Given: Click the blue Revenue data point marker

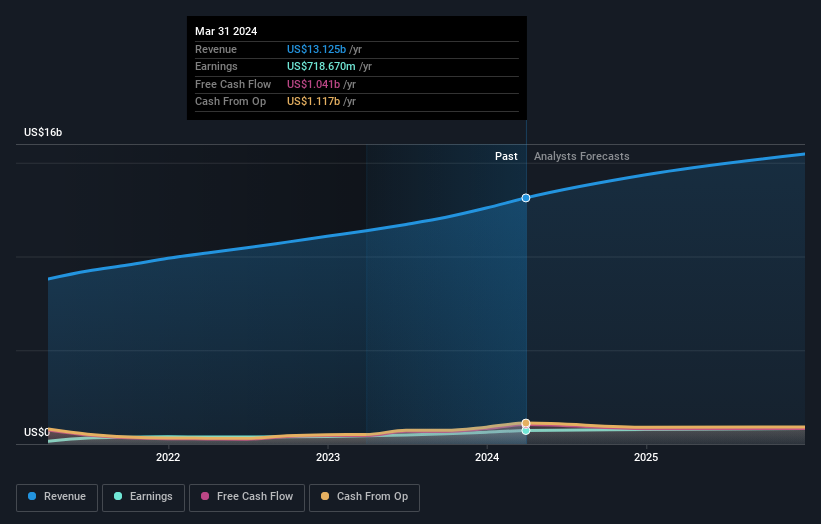Looking at the screenshot, I should [526, 198].
